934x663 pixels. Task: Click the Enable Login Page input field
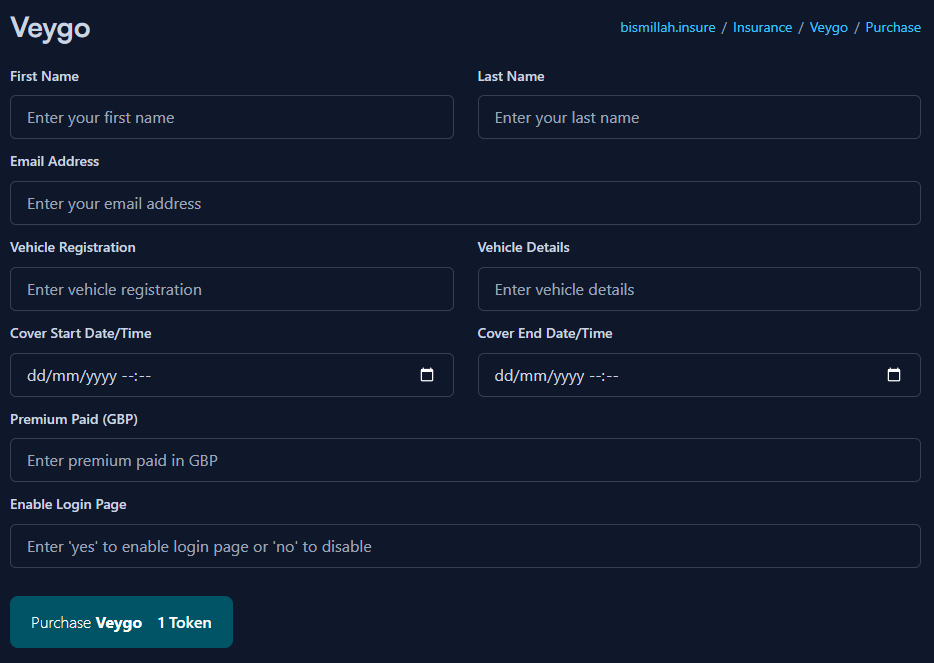click(465, 546)
